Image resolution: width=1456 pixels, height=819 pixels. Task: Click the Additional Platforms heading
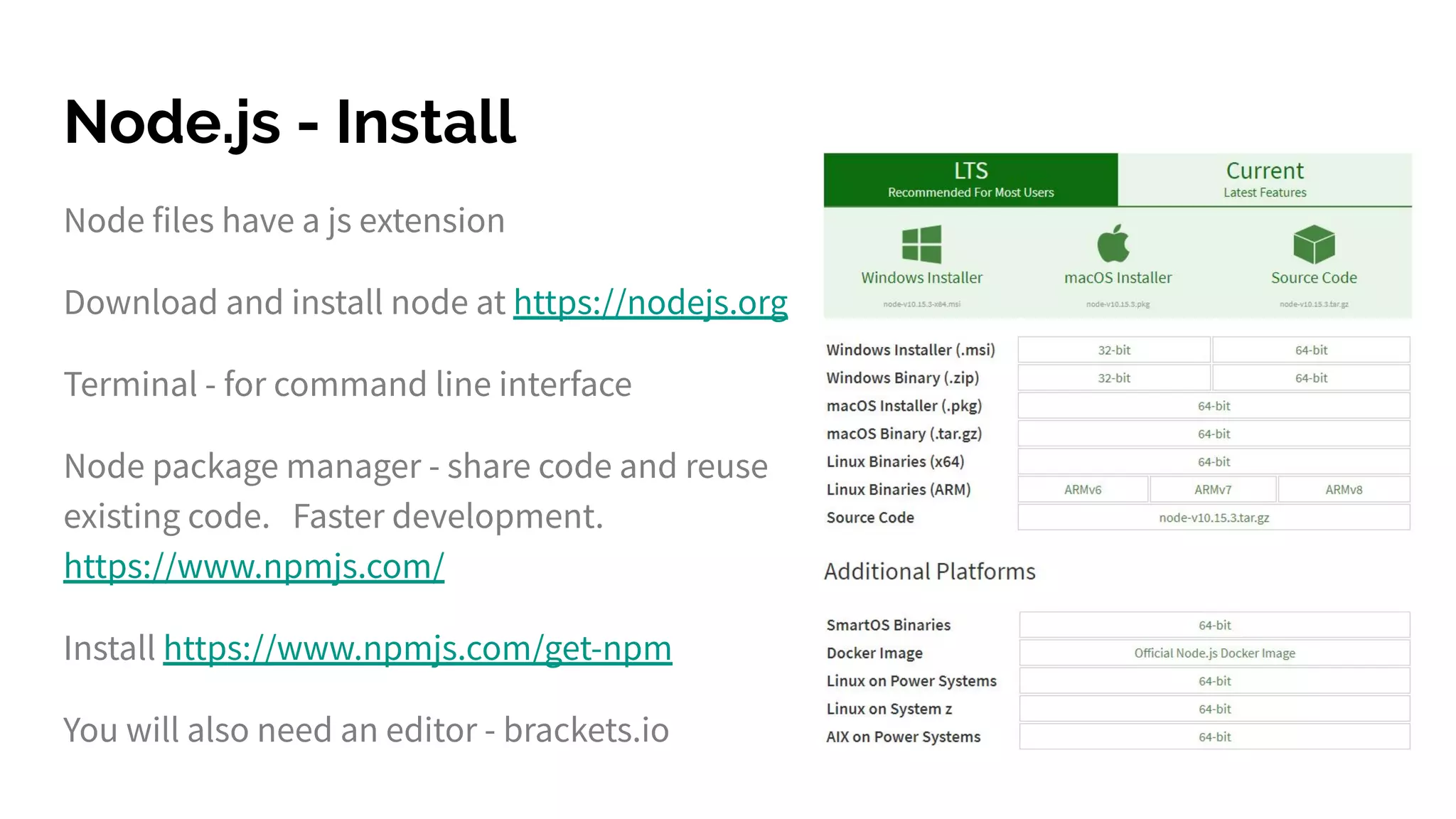929,572
